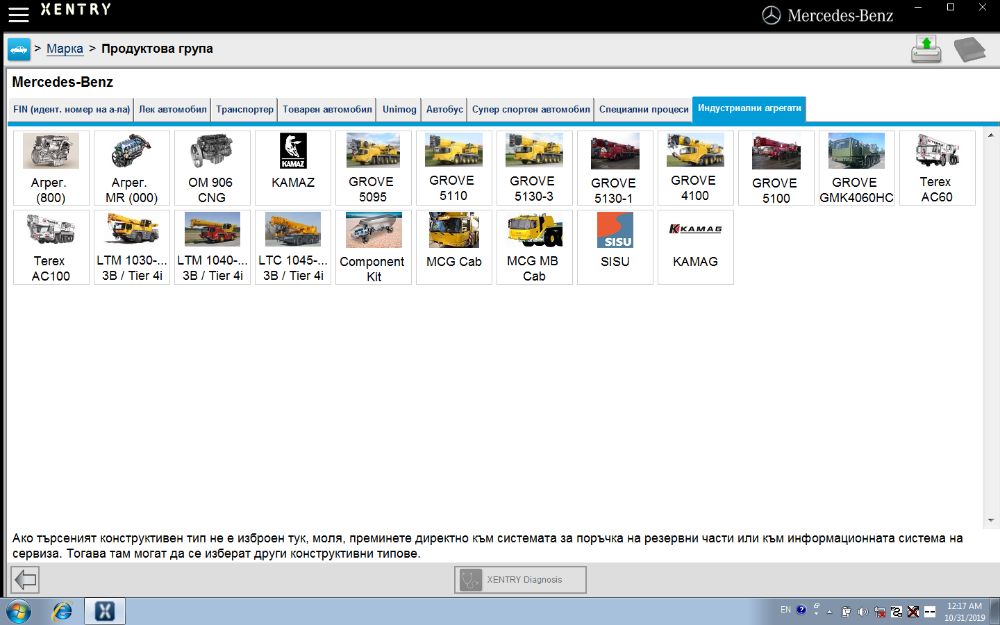Click the EN language indicator in tray
Image resolution: width=1000 pixels, height=625 pixels.
[786, 610]
